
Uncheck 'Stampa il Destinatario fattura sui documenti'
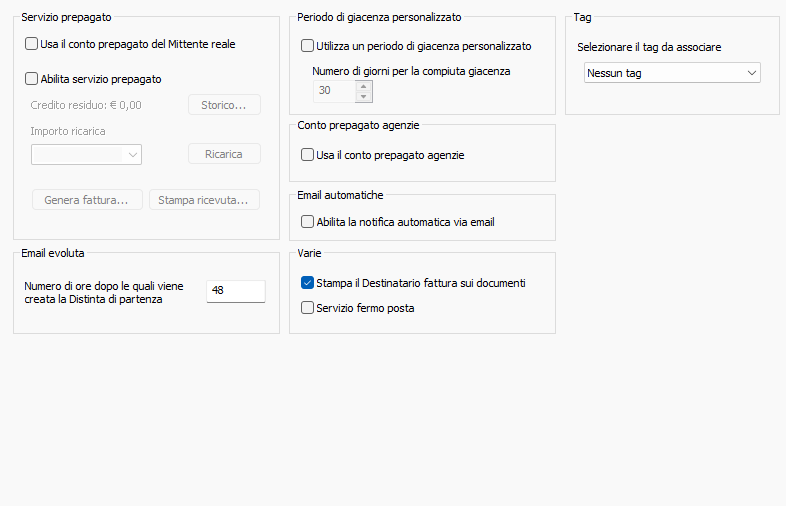coord(308,283)
